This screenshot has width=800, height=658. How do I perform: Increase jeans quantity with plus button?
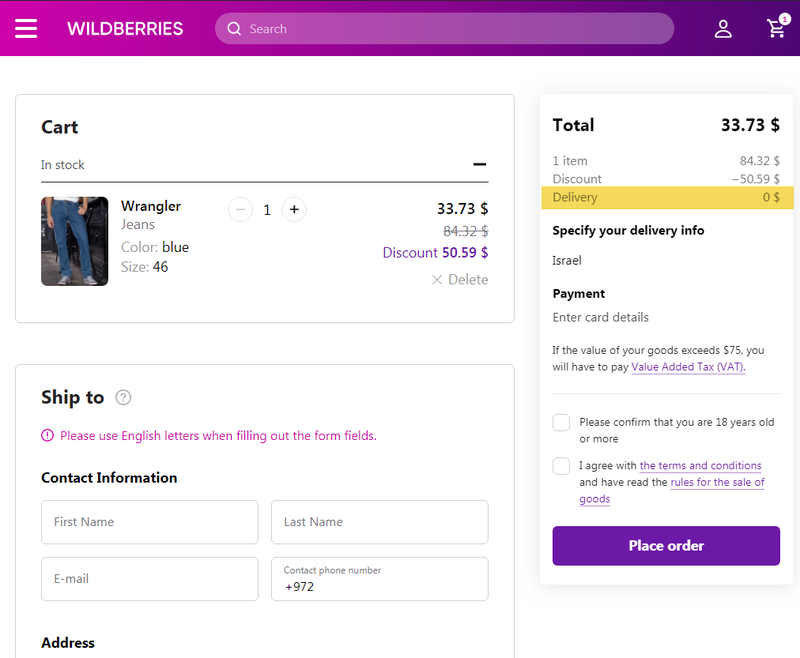(x=293, y=209)
